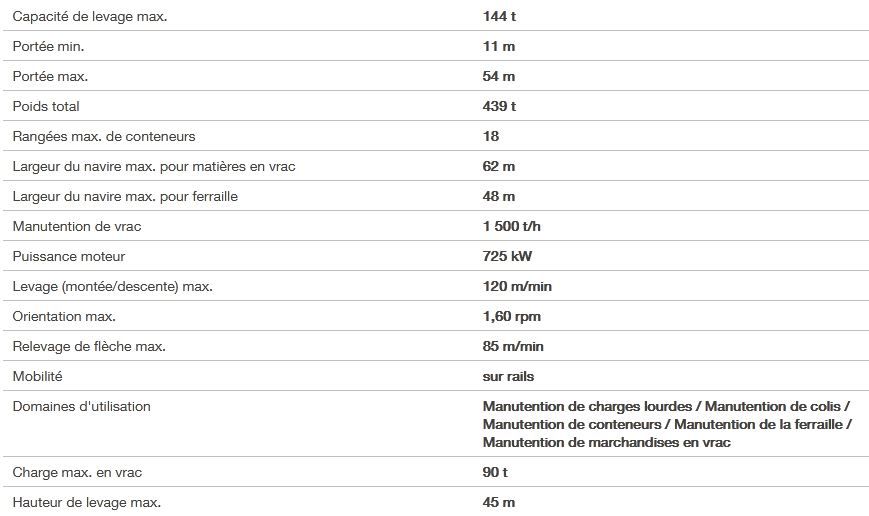Click the 11 m minimum reach value
869x516 pixels.
point(499,47)
